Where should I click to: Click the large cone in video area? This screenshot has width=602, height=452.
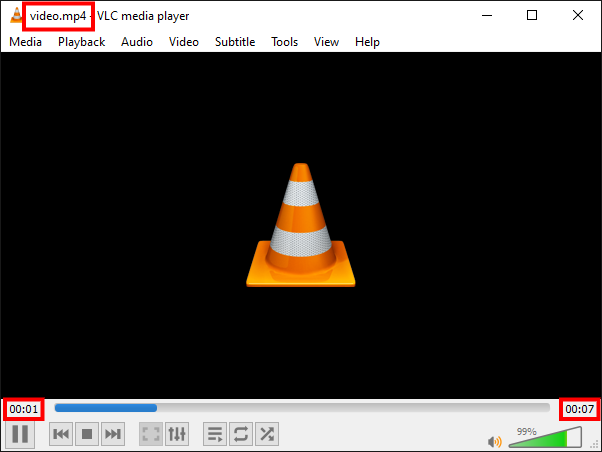[301, 225]
